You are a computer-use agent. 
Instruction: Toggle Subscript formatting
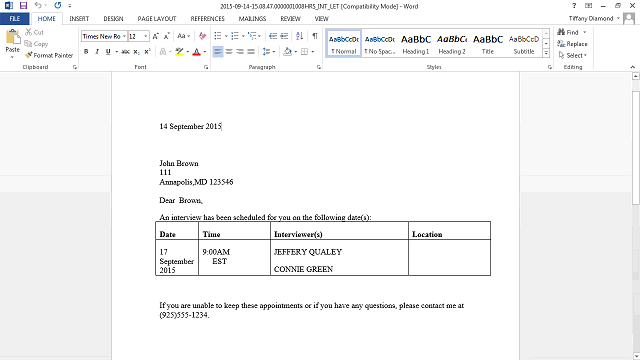(137, 52)
